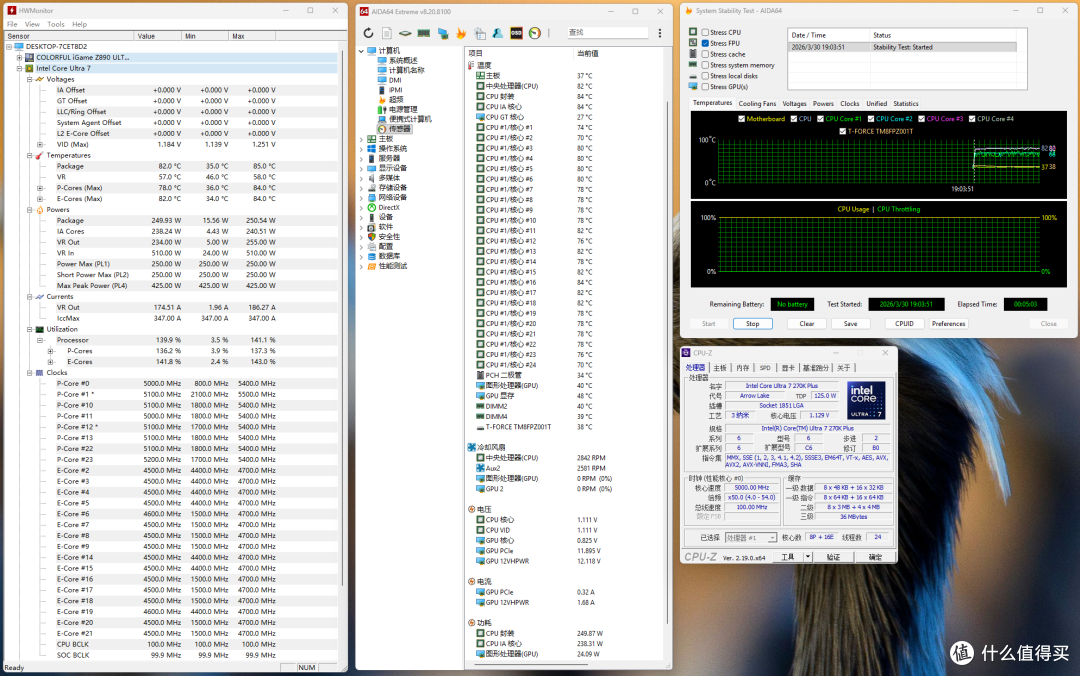Expand the P-Cores utilization node
Screen dimensions: 1080x676
click(x=50, y=351)
